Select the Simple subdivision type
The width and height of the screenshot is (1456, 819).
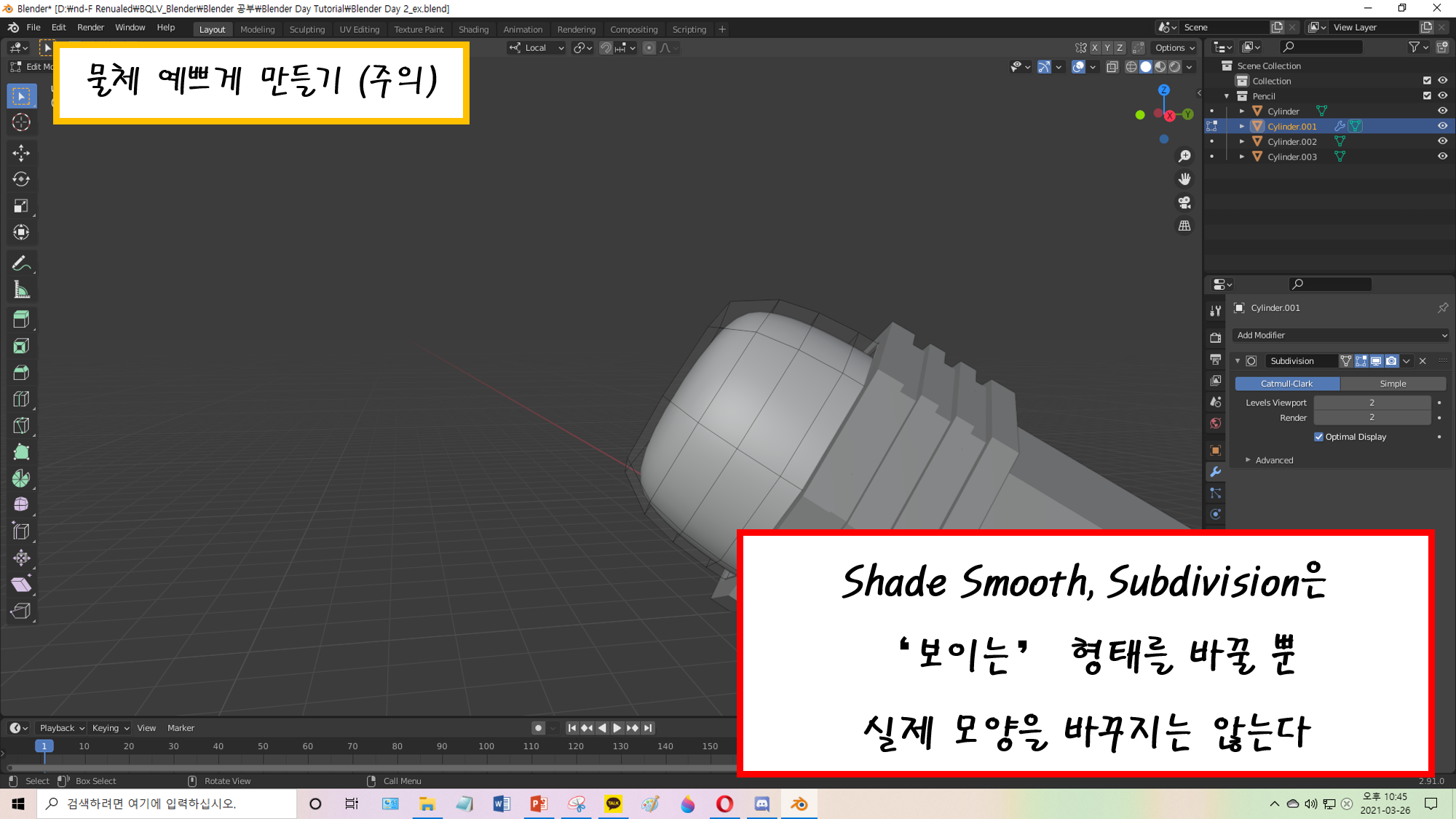click(1392, 384)
